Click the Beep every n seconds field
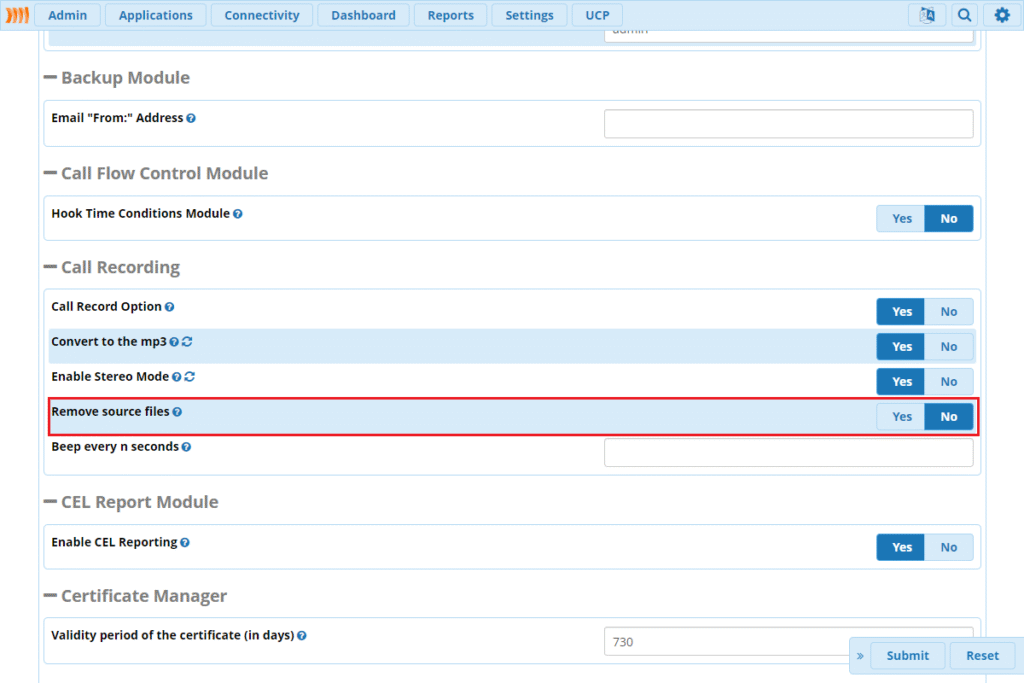This screenshot has width=1024, height=683. (x=788, y=453)
